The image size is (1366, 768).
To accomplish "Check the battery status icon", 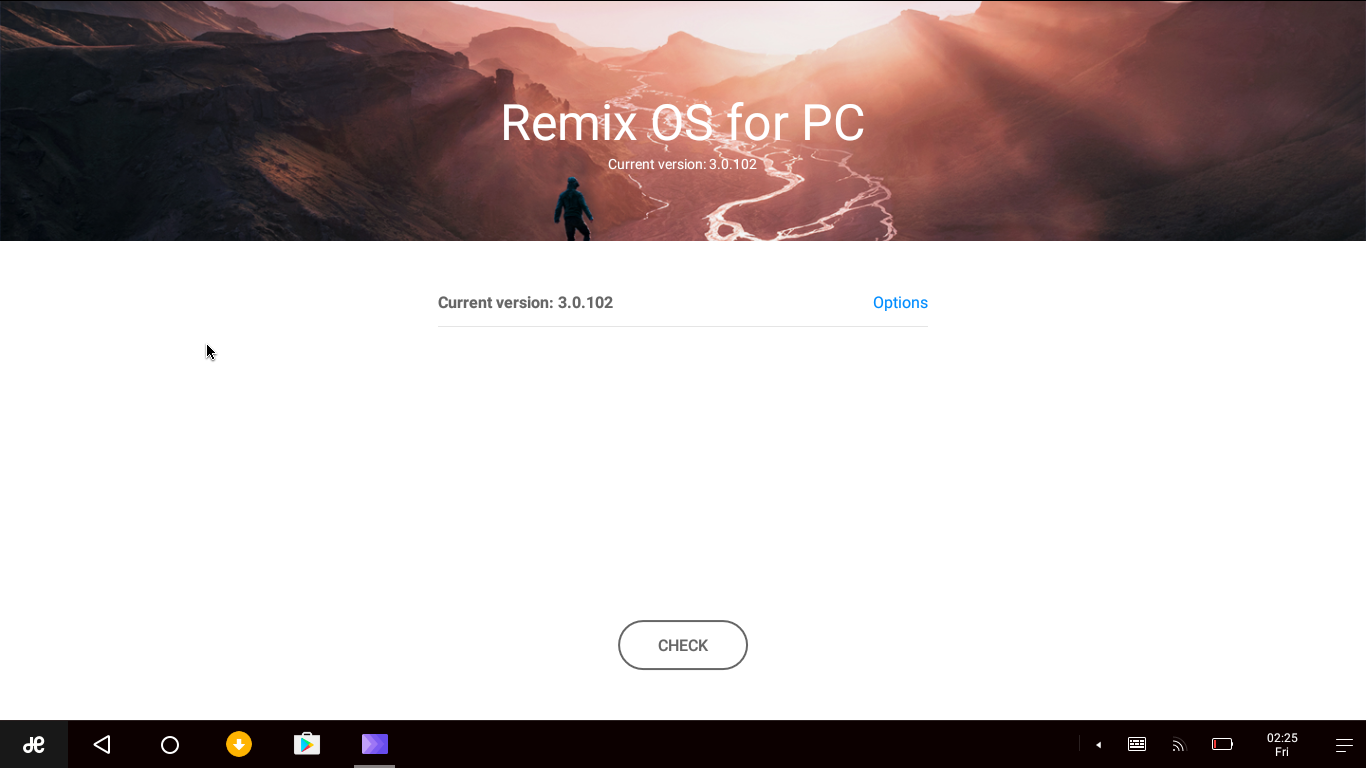I will point(1222,744).
